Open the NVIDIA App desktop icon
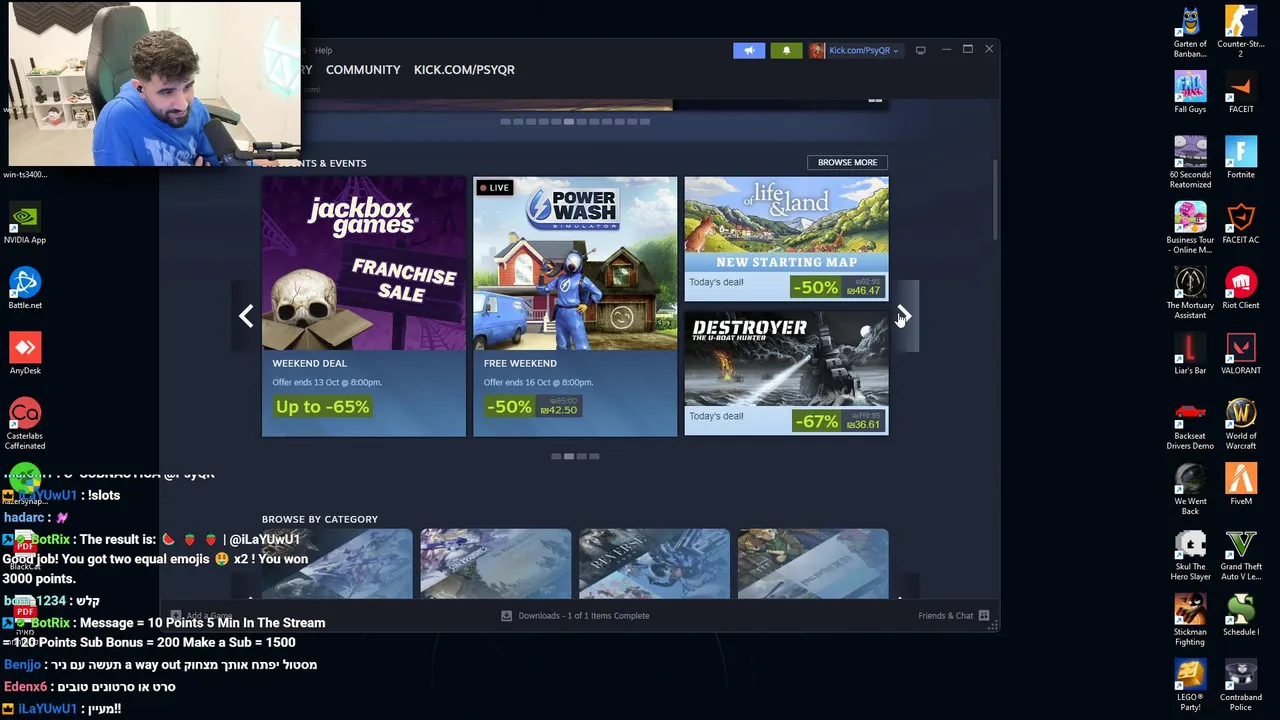 point(25,224)
